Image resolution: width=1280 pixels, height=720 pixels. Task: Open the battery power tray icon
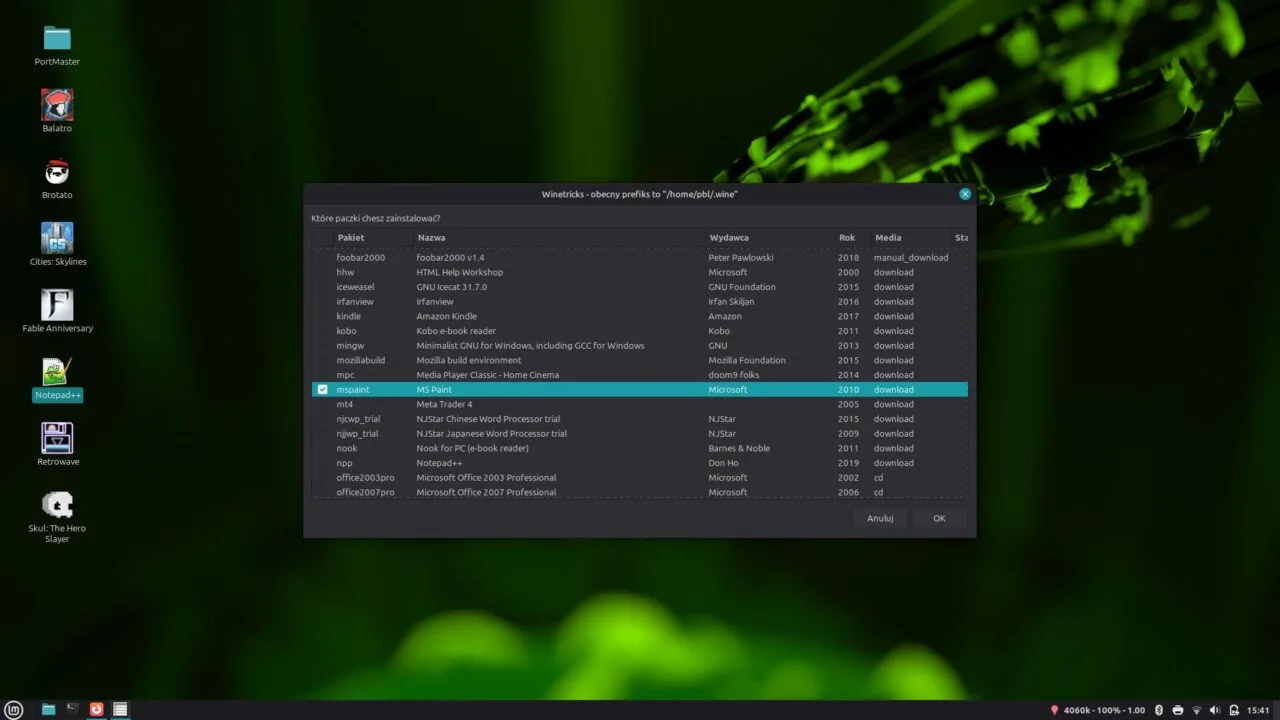tap(1233, 710)
